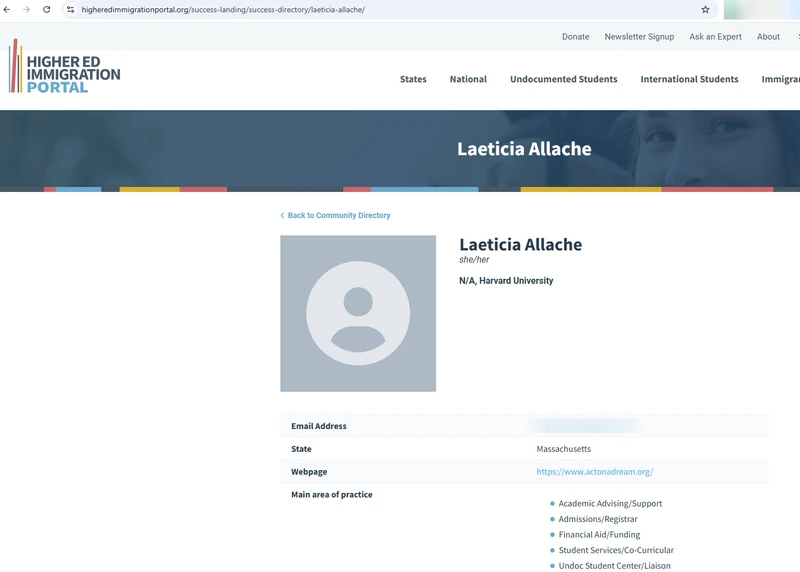Click the she/her pronouns text
Viewport: 800px width, 572px height.
coord(474,260)
